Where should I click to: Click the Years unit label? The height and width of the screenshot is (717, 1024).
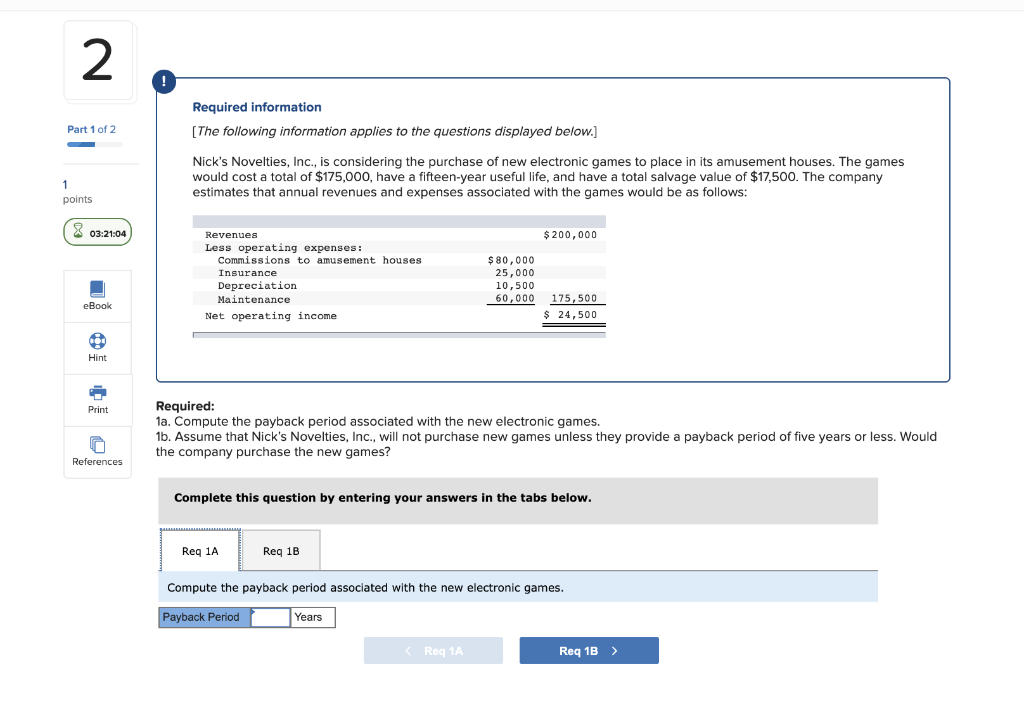[x=308, y=617]
